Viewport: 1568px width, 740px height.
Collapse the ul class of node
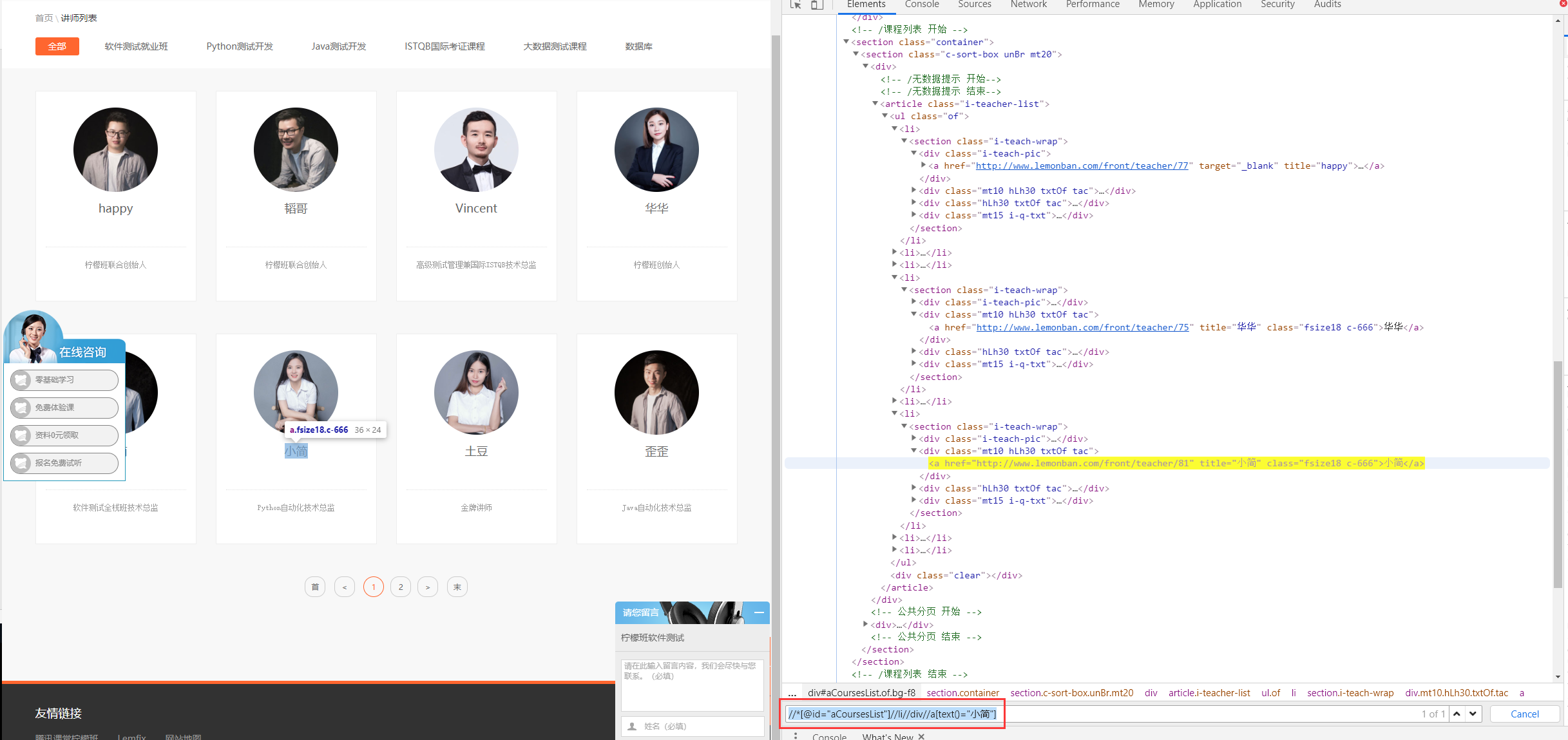coord(884,116)
